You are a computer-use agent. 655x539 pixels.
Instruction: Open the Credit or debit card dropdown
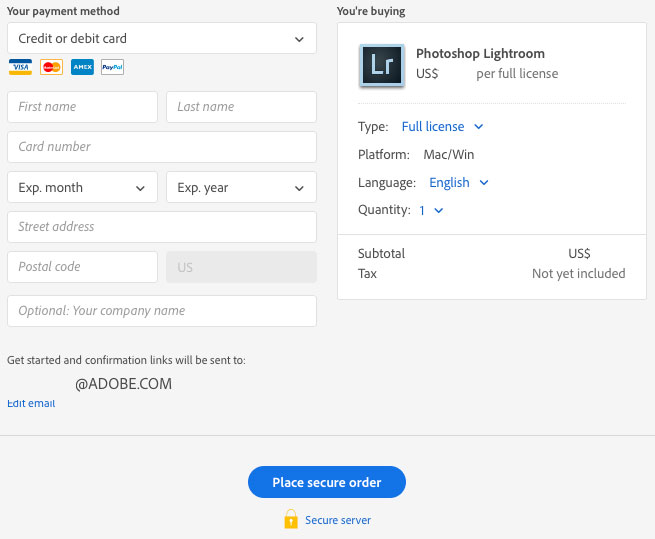click(162, 38)
